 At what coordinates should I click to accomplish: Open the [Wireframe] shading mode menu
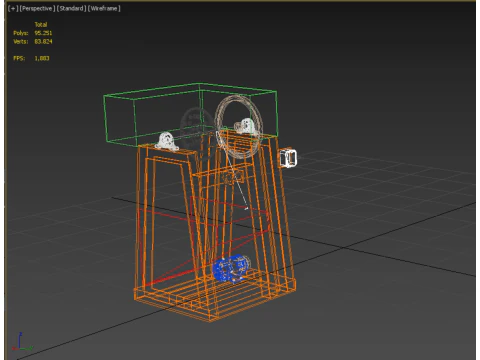[x=104, y=8]
